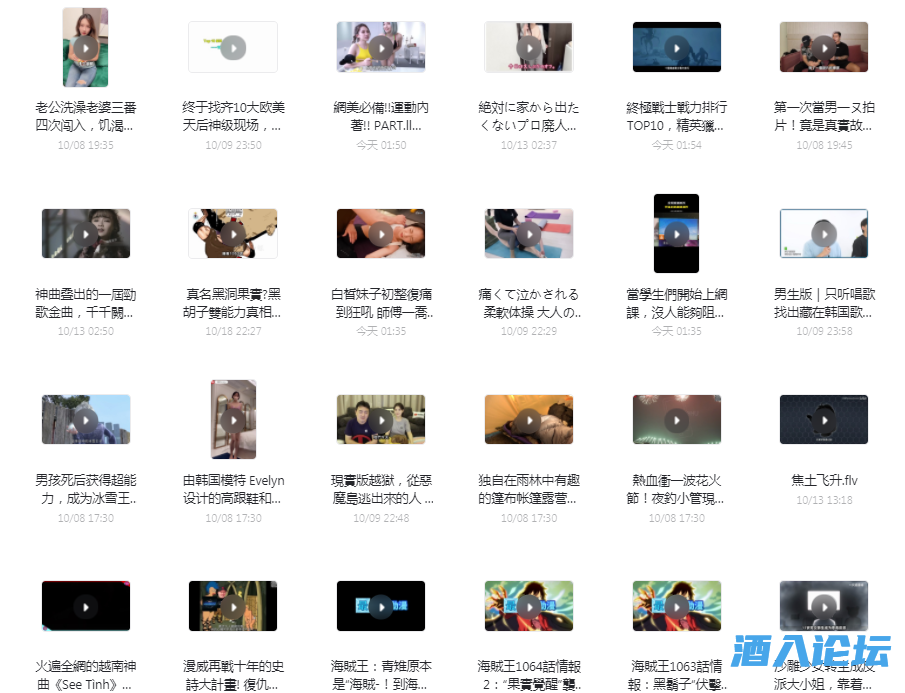Play the video 火遍全網的越南神曲 See Tinh

pos(85,606)
